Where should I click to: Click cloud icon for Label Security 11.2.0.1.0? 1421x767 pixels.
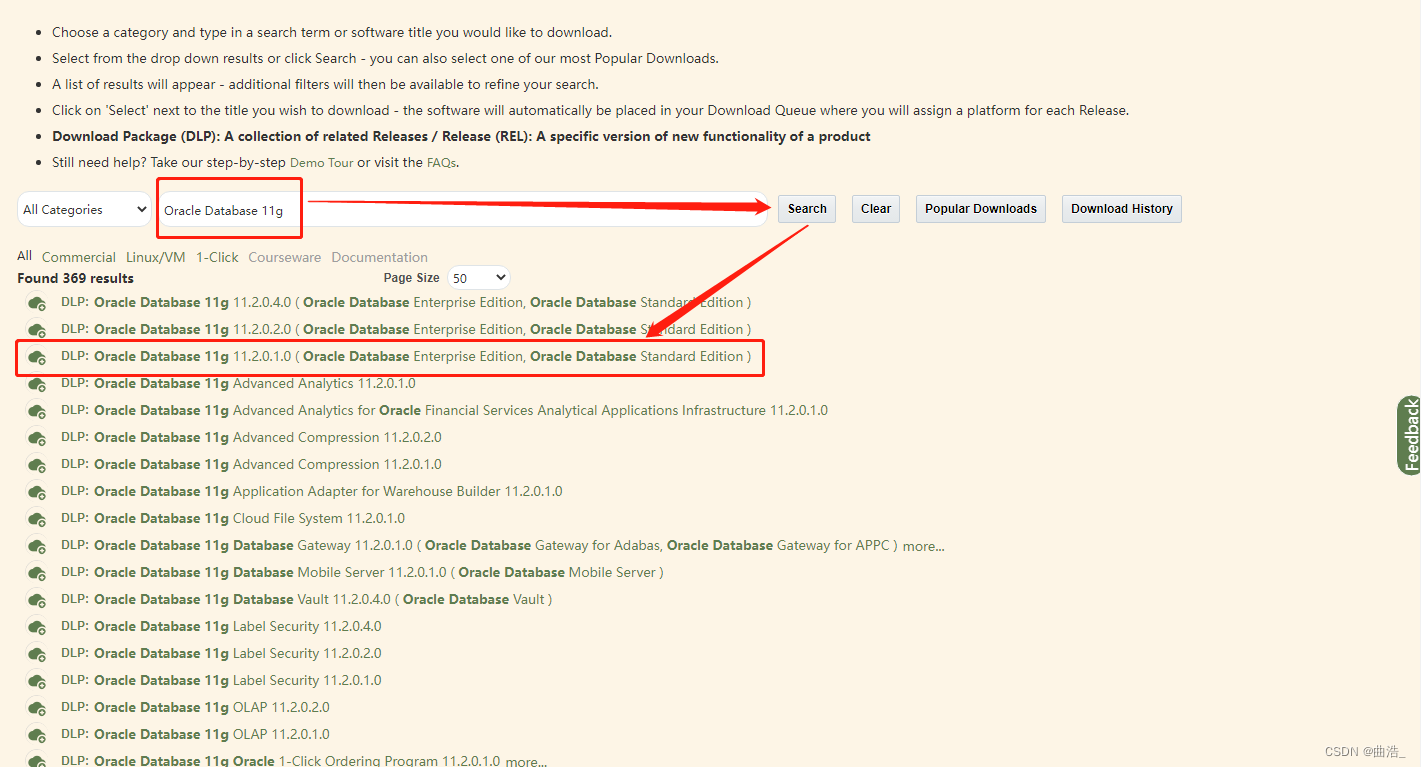pyautogui.click(x=37, y=681)
